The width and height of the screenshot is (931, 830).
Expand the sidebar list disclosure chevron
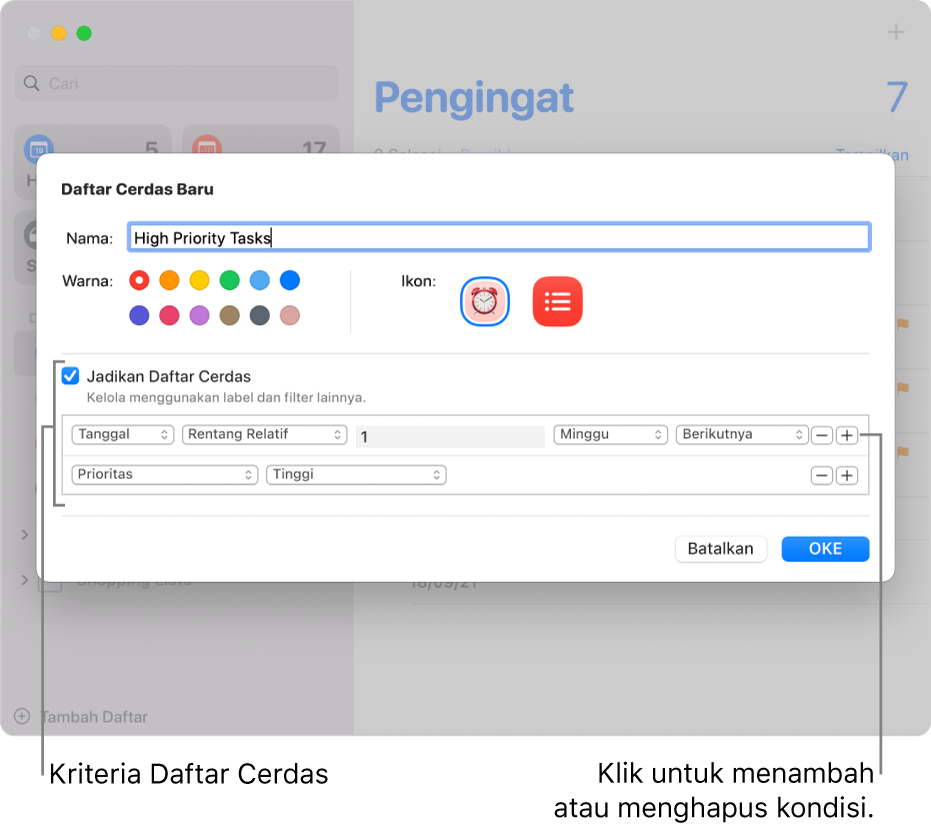pyautogui.click(x=25, y=535)
